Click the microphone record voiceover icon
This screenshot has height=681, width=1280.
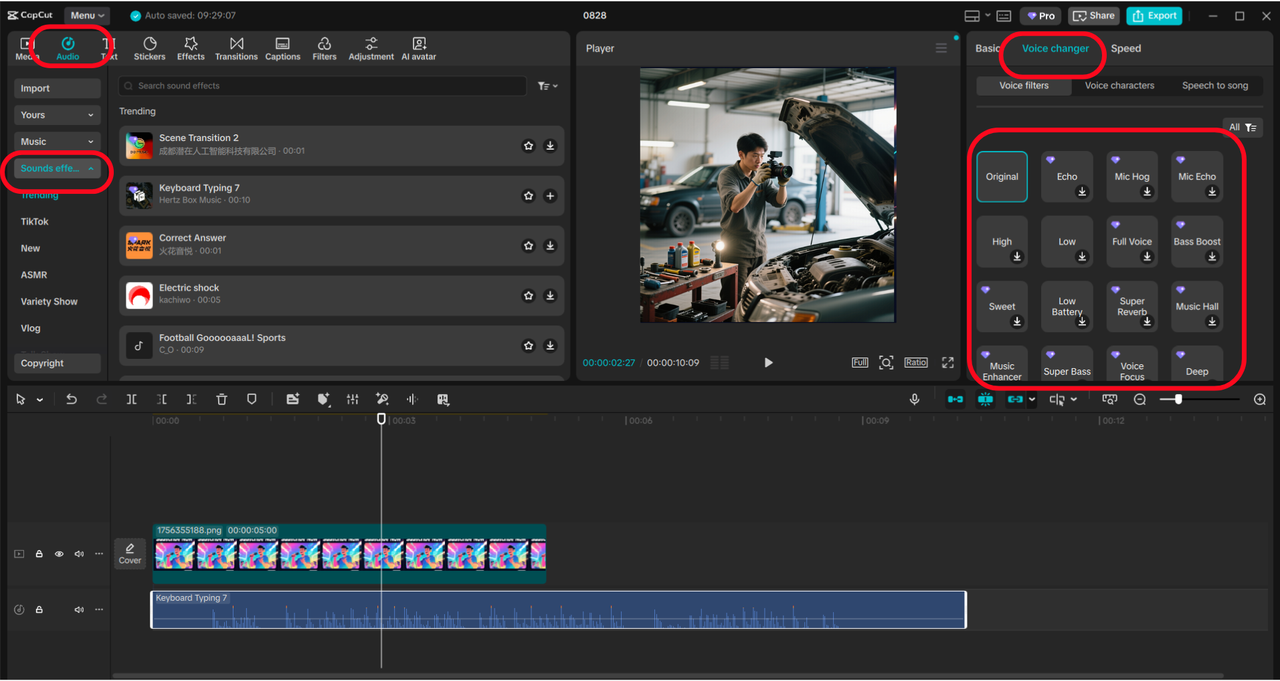(x=914, y=399)
